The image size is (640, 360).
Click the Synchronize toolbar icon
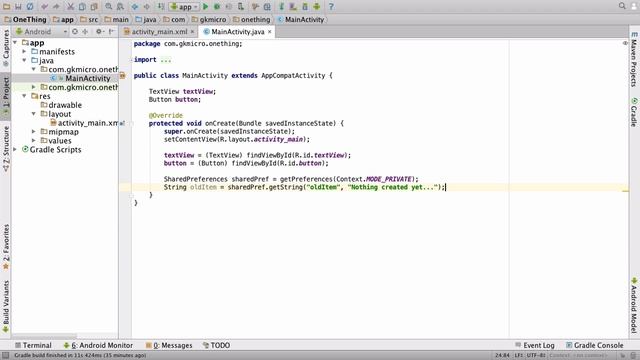click(x=30, y=7)
